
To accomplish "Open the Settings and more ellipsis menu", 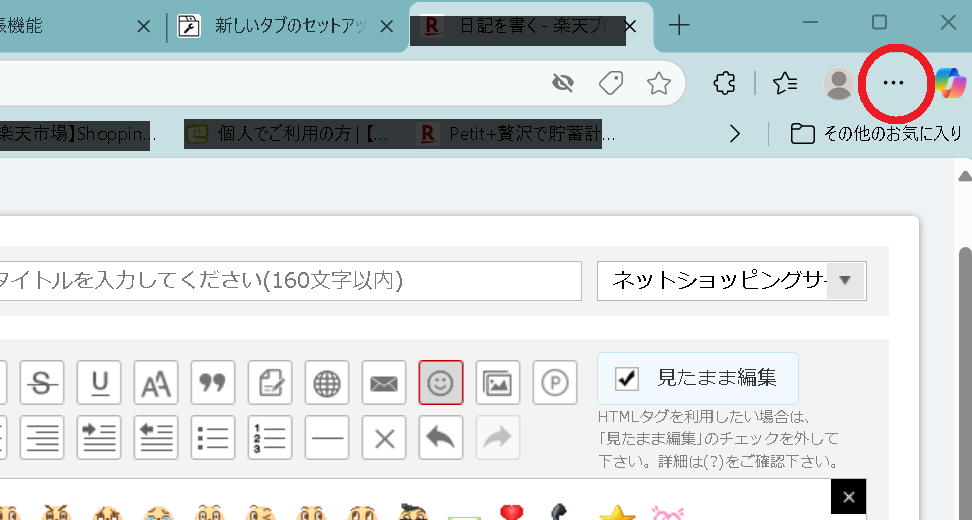I will (x=893, y=82).
